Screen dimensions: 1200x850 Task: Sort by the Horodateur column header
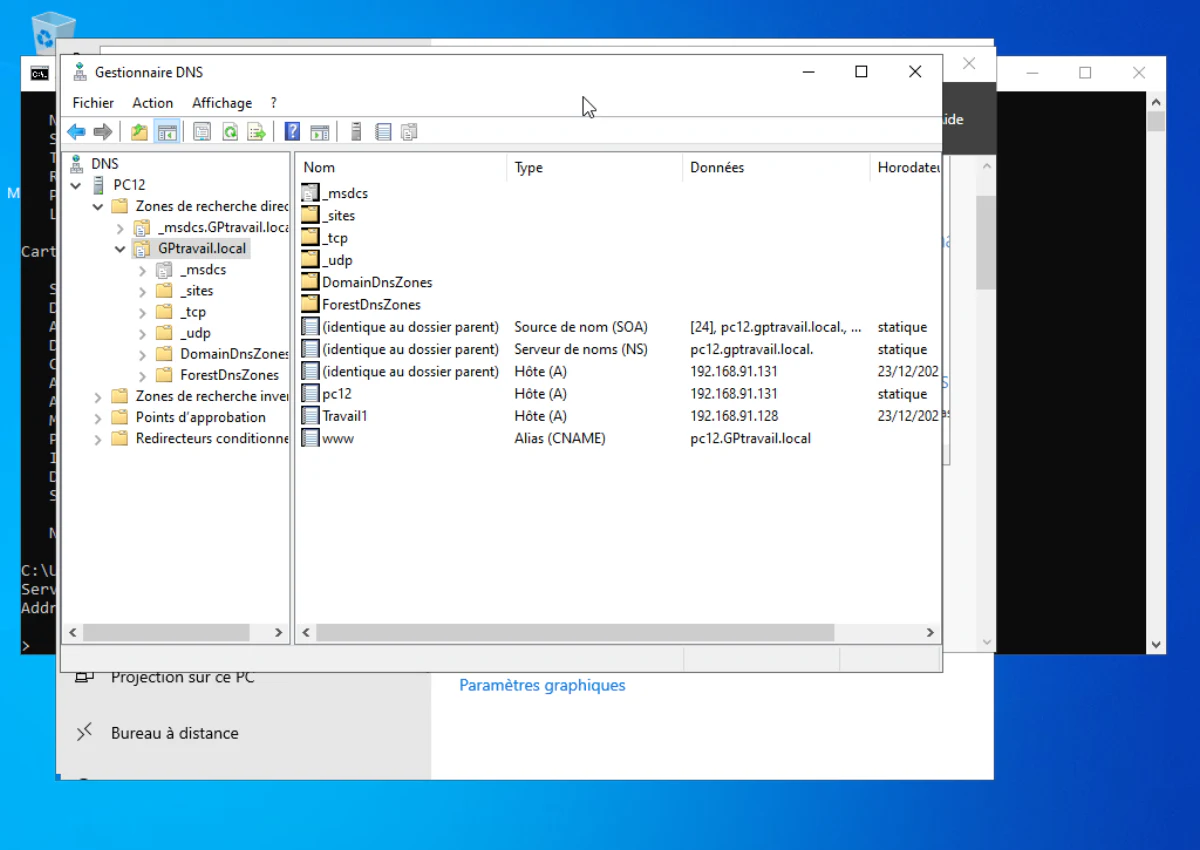[906, 167]
